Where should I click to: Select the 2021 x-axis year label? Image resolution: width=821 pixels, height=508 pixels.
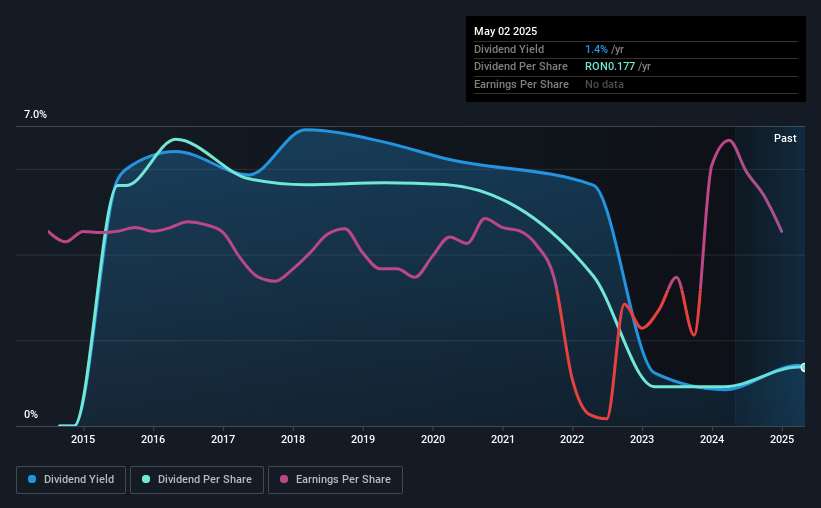tap(503, 439)
